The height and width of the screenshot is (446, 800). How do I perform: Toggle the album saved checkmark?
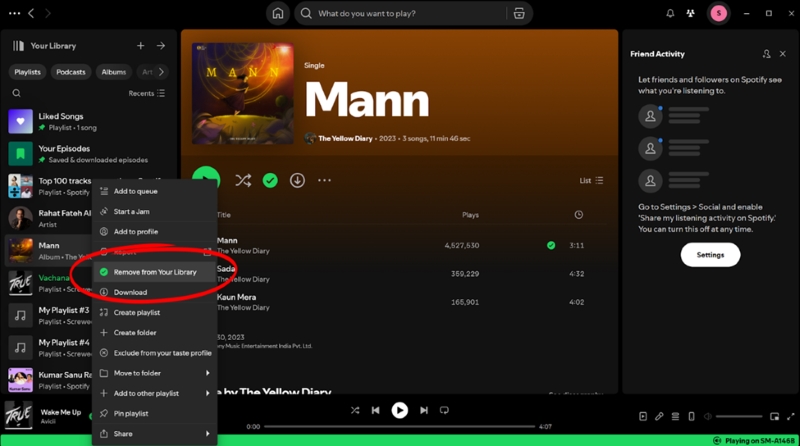coord(270,180)
